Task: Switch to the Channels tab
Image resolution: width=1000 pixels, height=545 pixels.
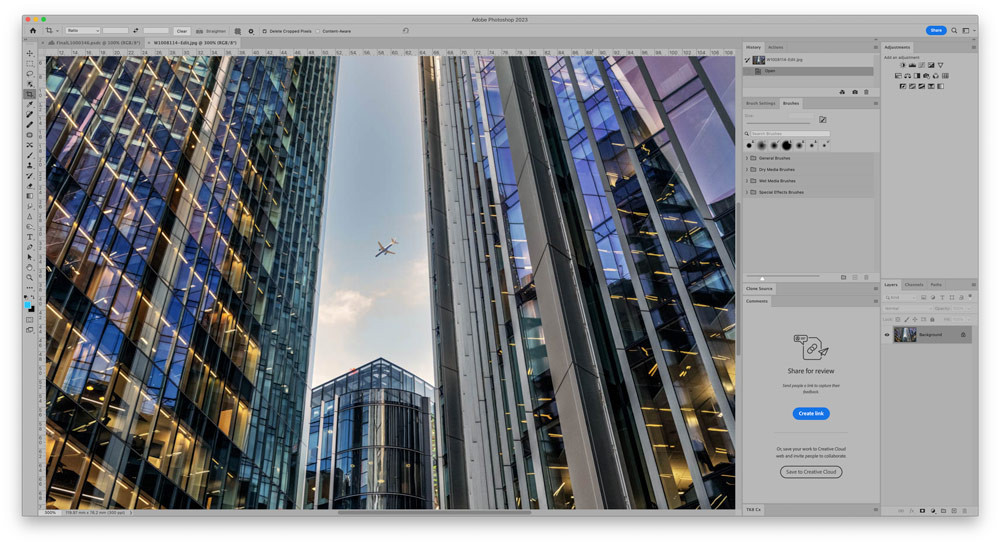Action: [913, 285]
